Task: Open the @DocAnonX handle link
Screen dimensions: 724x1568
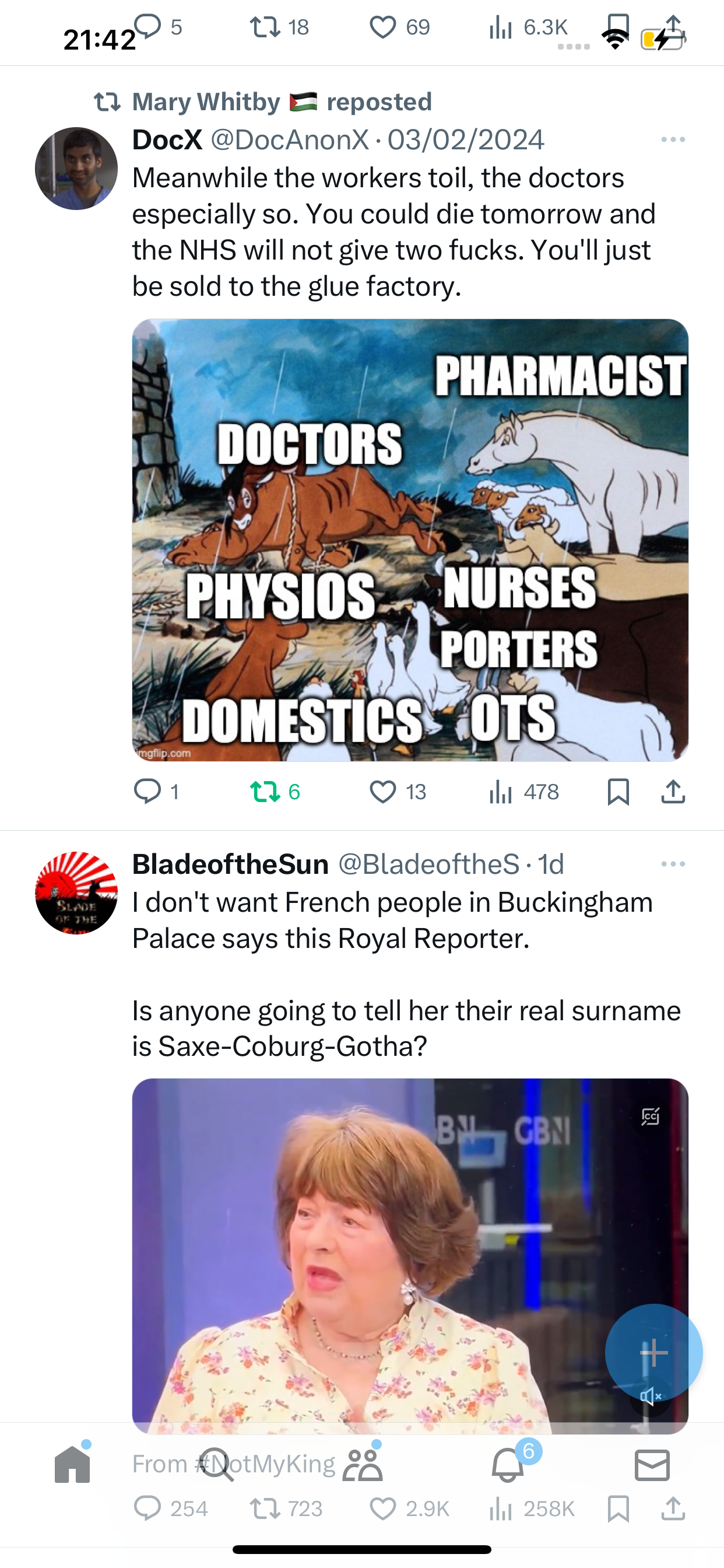Action: click(290, 140)
